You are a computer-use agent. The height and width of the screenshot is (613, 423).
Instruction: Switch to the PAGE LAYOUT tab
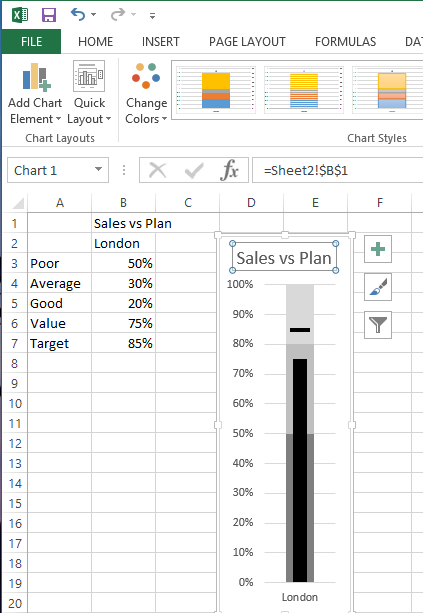247,41
